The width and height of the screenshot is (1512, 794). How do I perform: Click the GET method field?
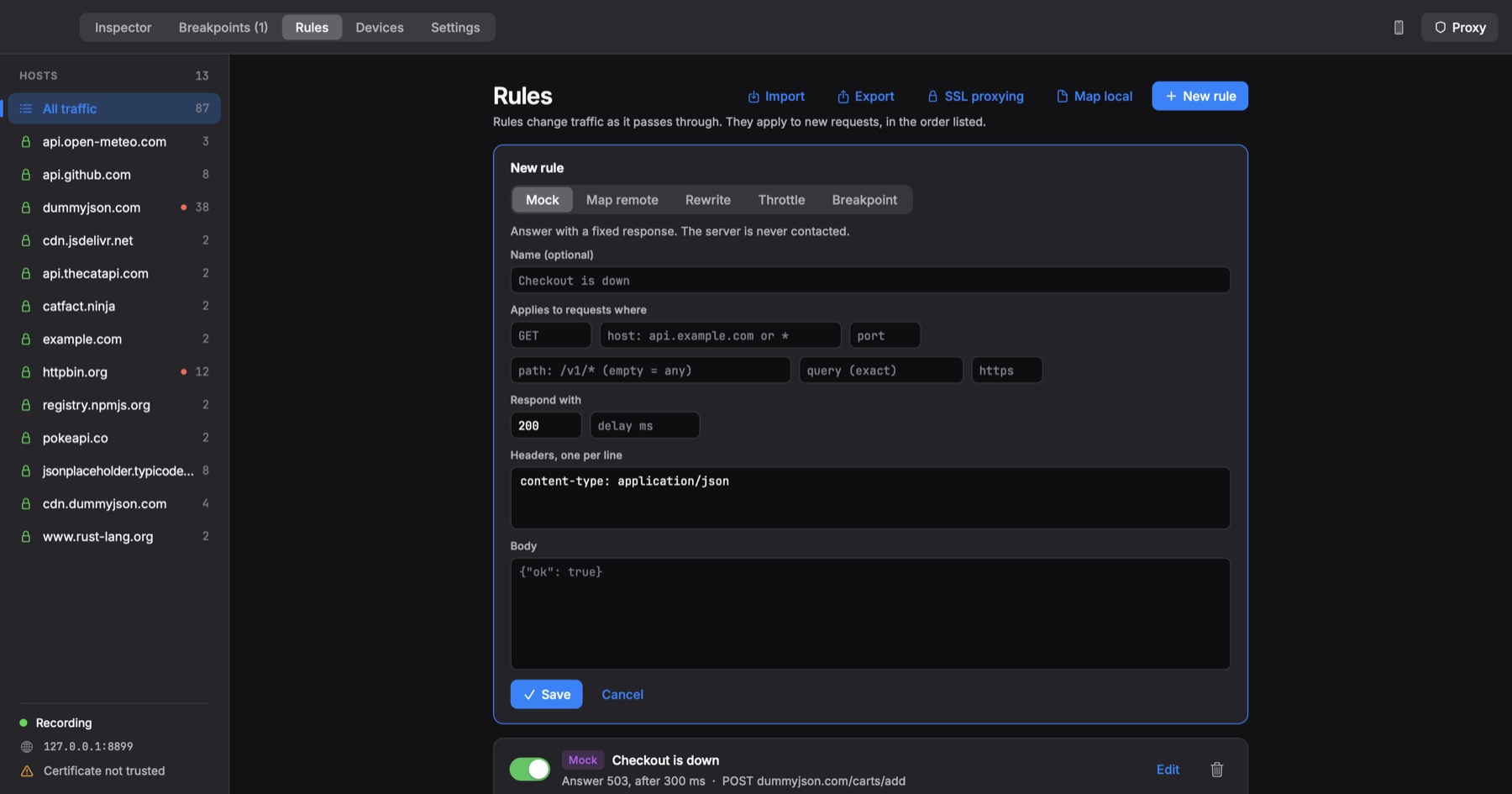point(551,335)
